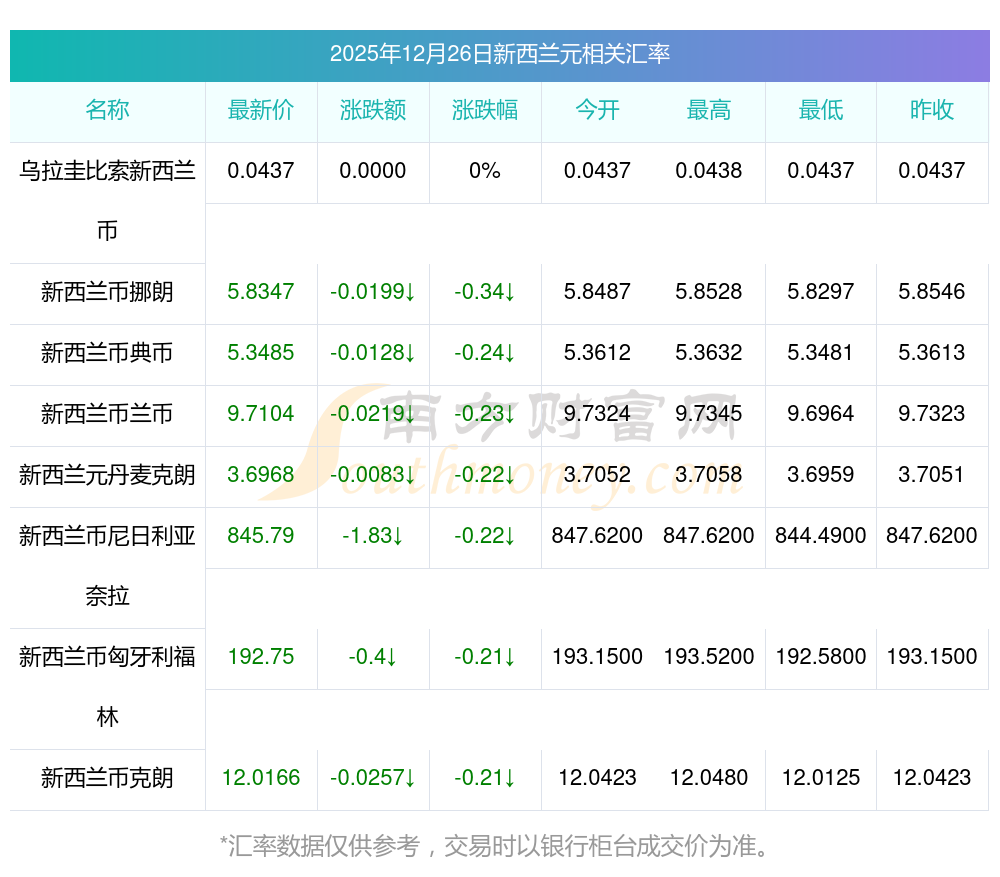The width and height of the screenshot is (1000, 877).
Task: Click the 最低 column header
Action: (x=821, y=111)
